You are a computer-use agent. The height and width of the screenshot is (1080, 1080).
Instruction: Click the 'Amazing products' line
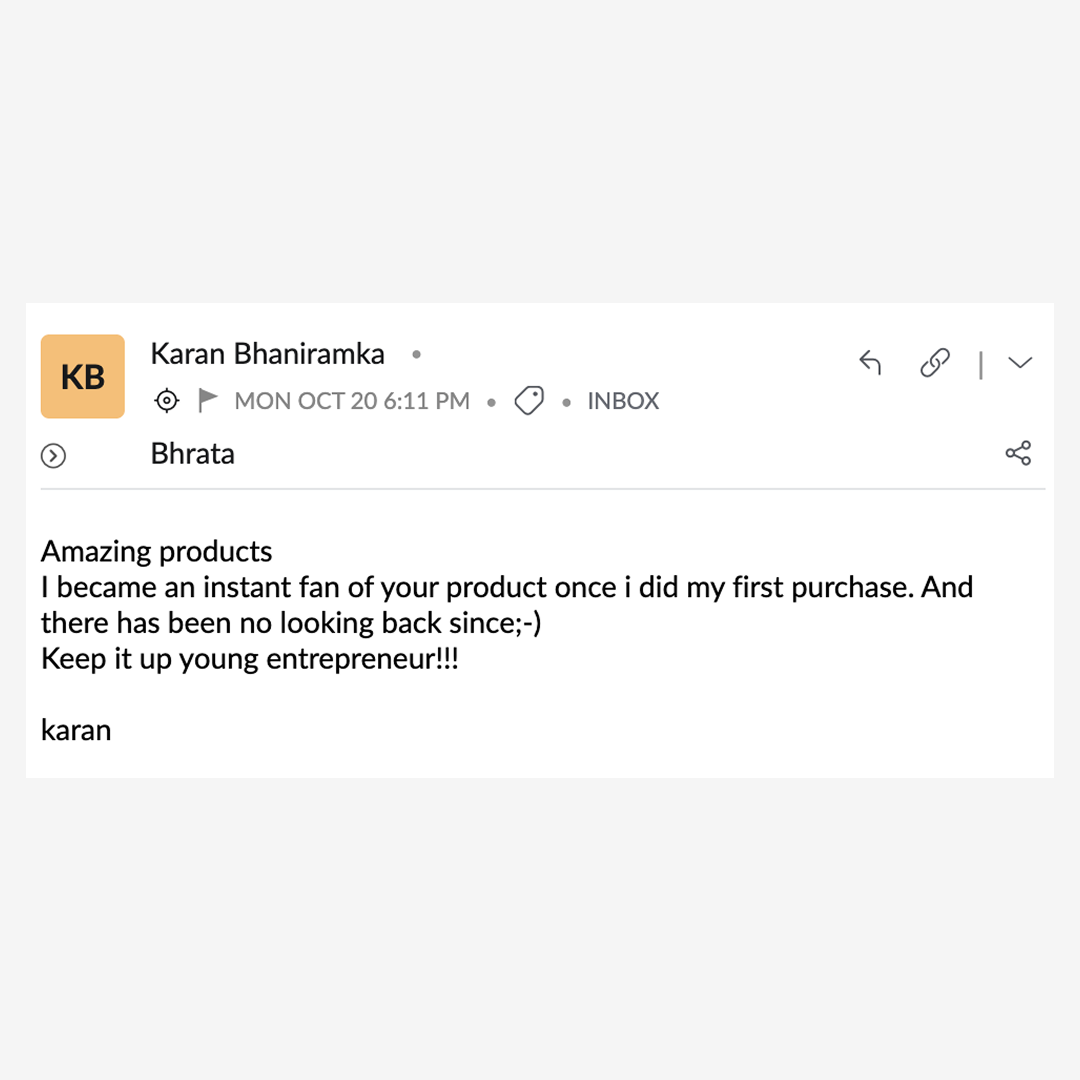coord(157,551)
